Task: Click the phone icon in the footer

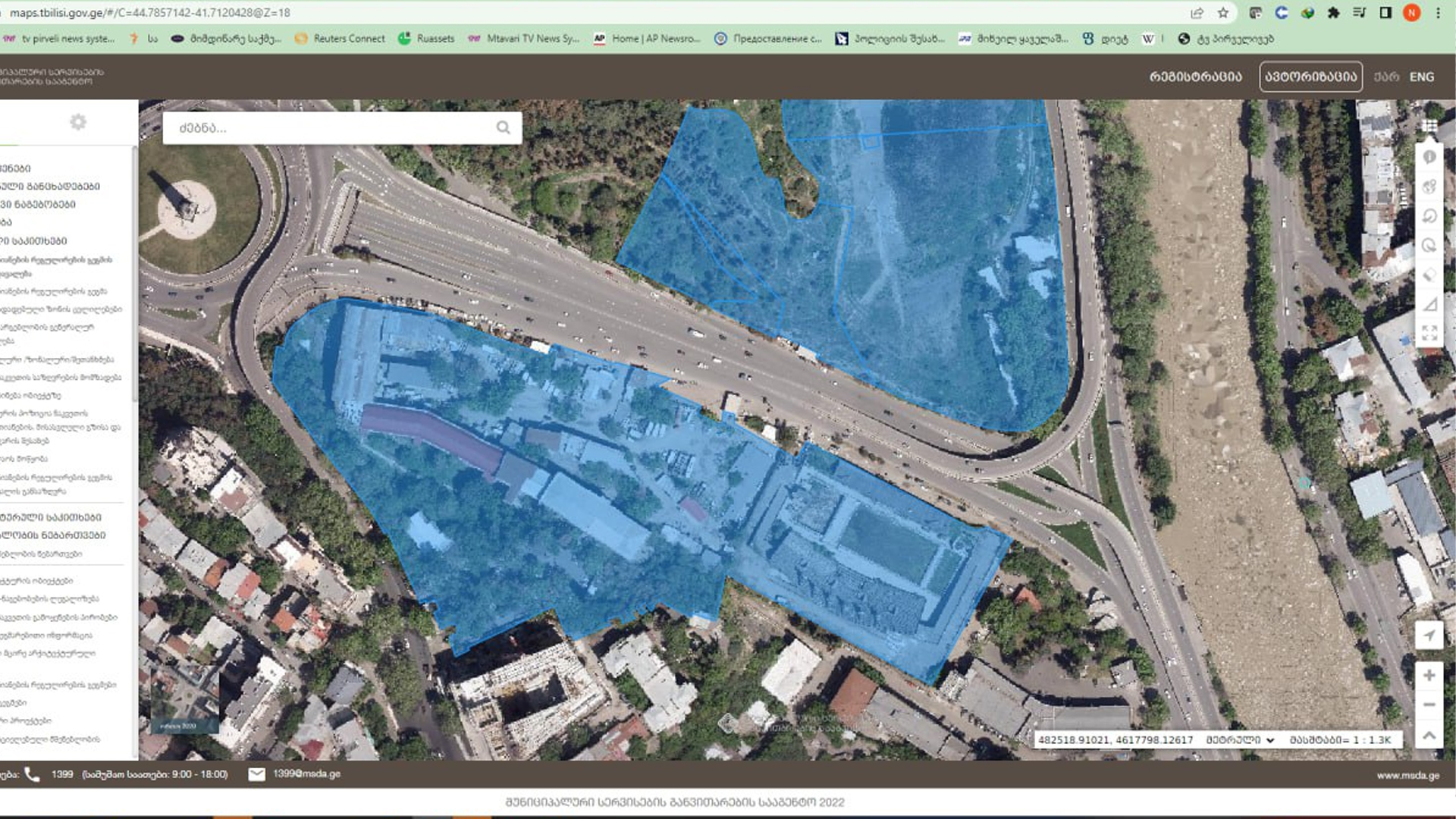Action: tap(32, 774)
